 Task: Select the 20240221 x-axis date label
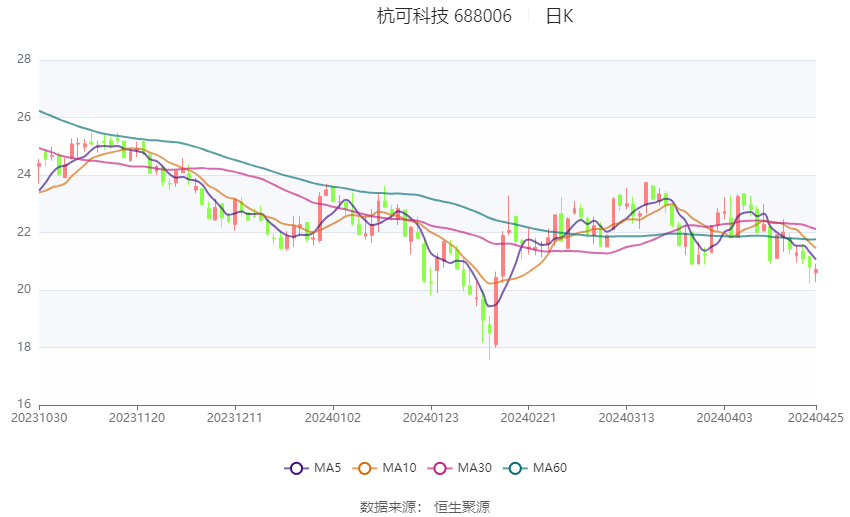(x=529, y=418)
